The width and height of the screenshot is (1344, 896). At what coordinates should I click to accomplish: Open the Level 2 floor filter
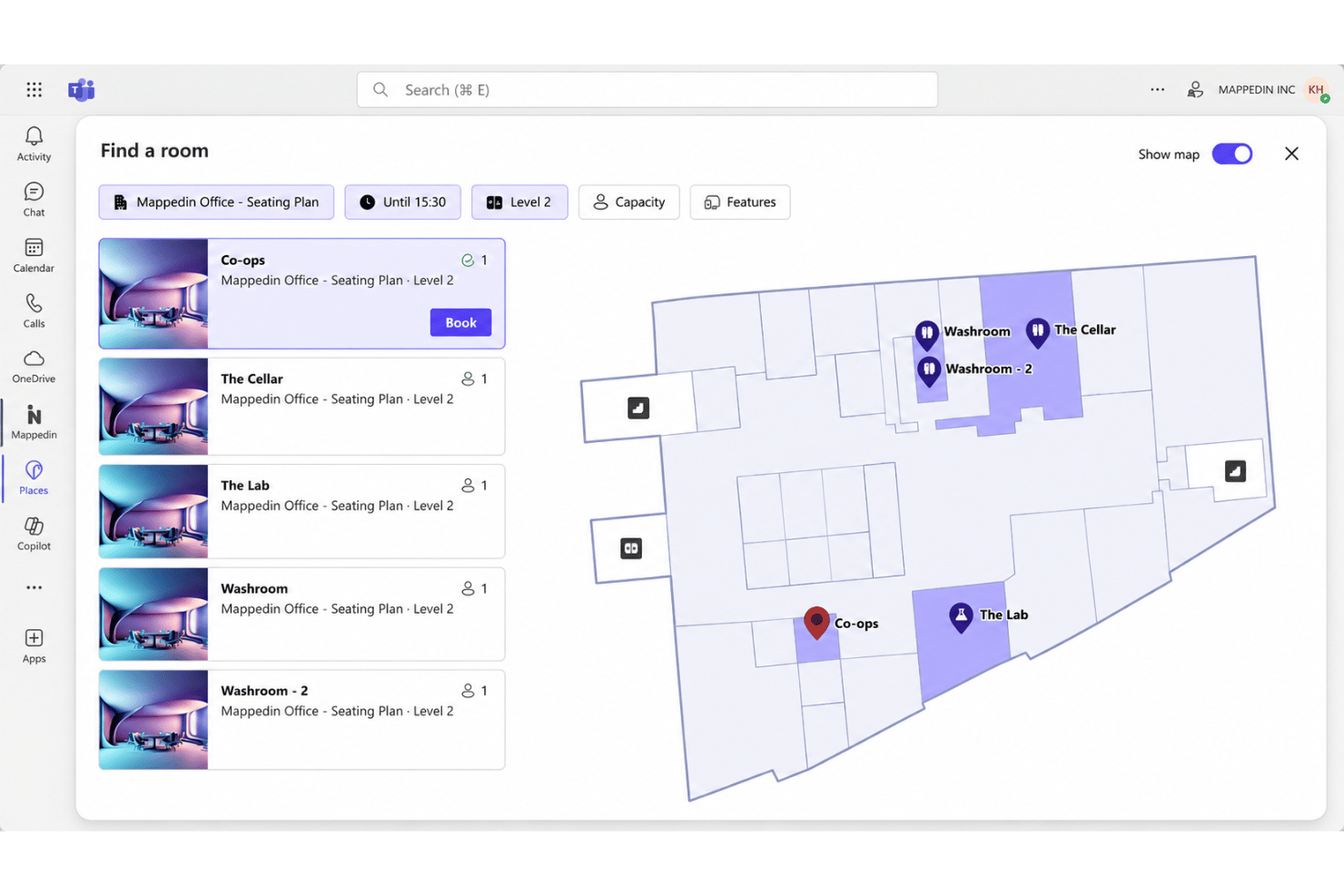[x=519, y=202]
